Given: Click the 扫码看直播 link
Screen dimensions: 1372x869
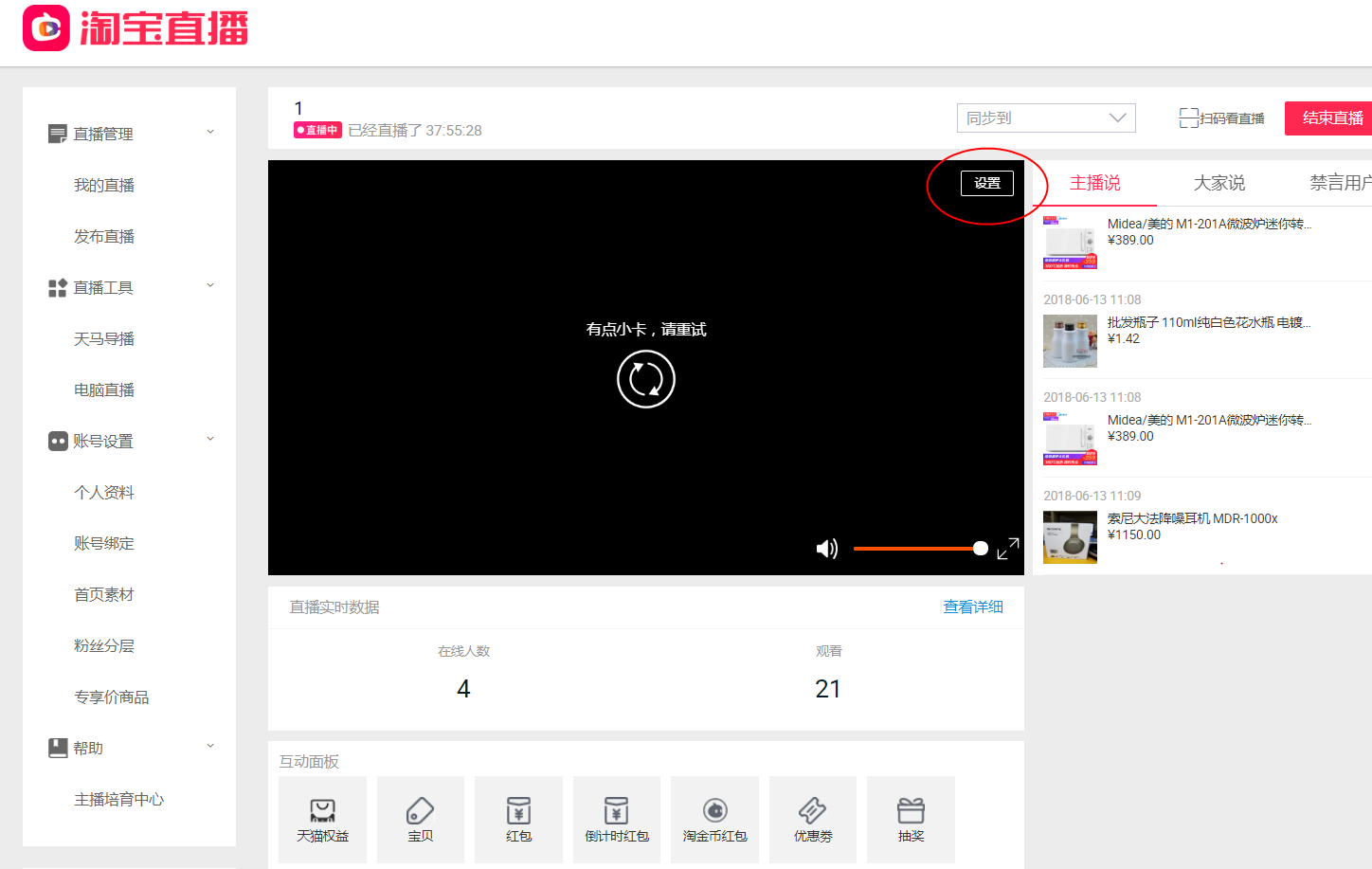Looking at the screenshot, I should 1232,118.
